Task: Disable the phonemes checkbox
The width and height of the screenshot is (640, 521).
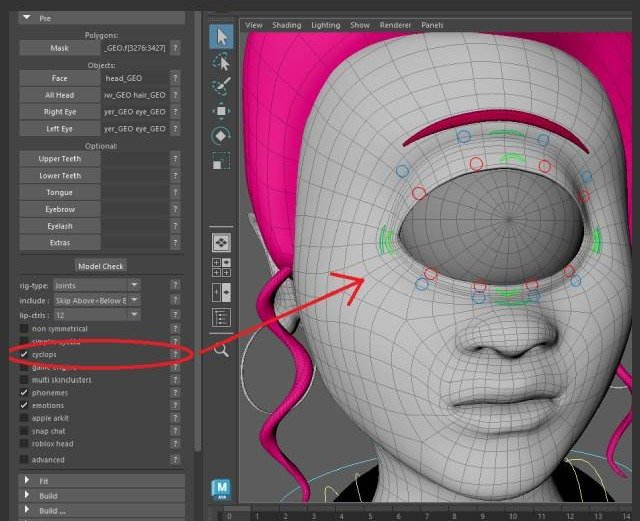Action: [x=24, y=393]
